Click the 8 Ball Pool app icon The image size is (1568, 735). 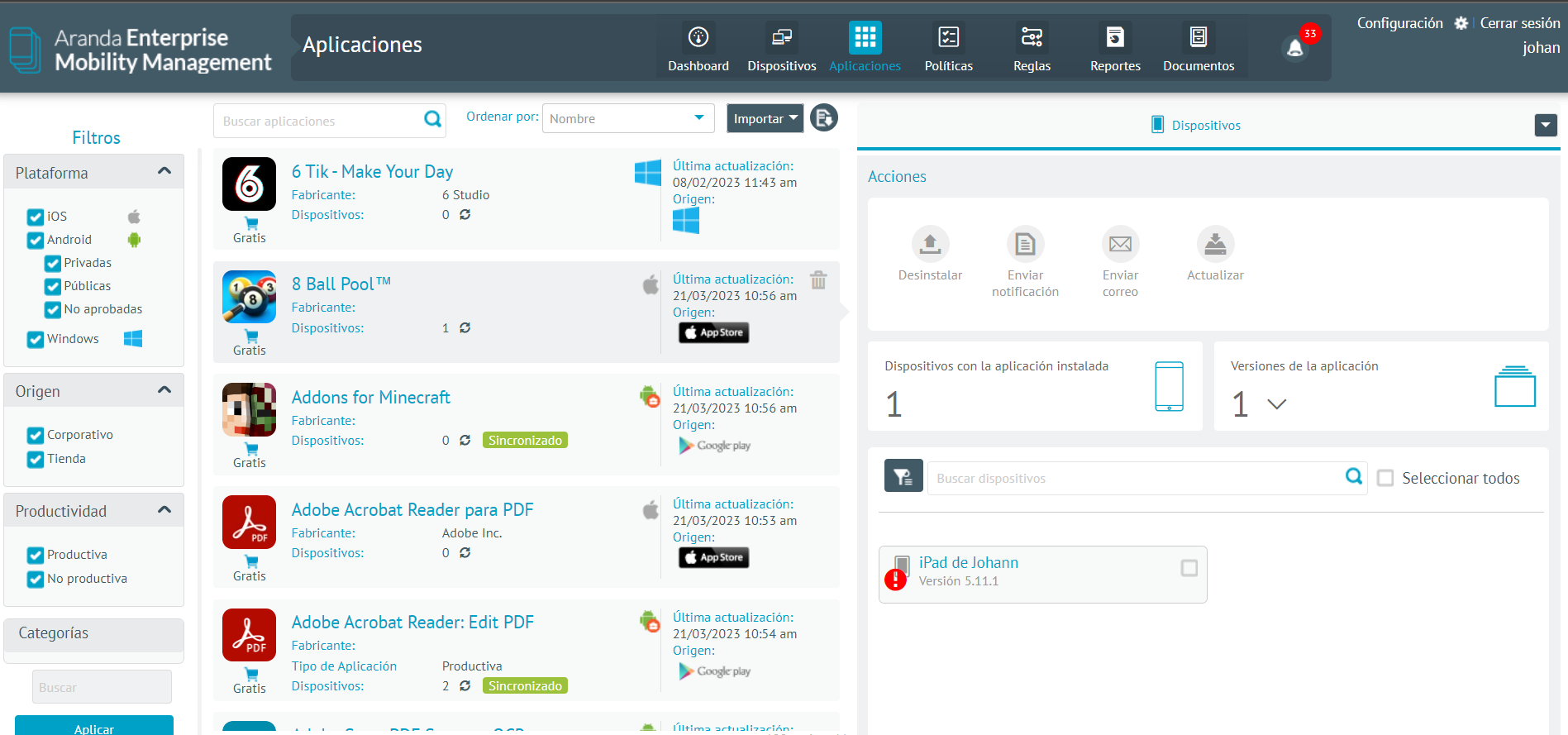(x=249, y=297)
